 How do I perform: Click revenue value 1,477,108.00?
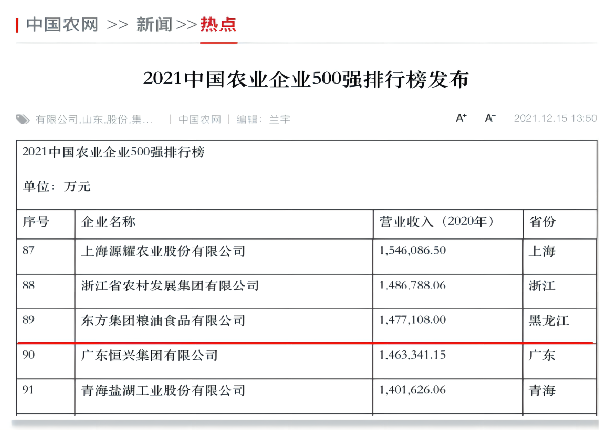(x=413, y=320)
